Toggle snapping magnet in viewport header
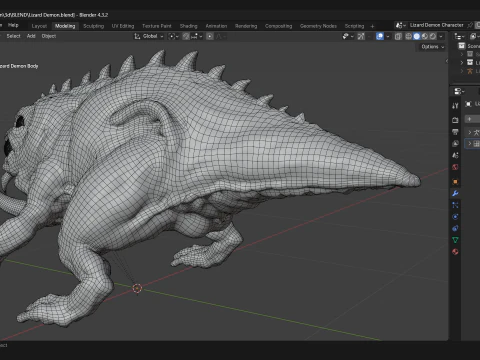Viewport: 480px width, 360px height. pos(186,36)
